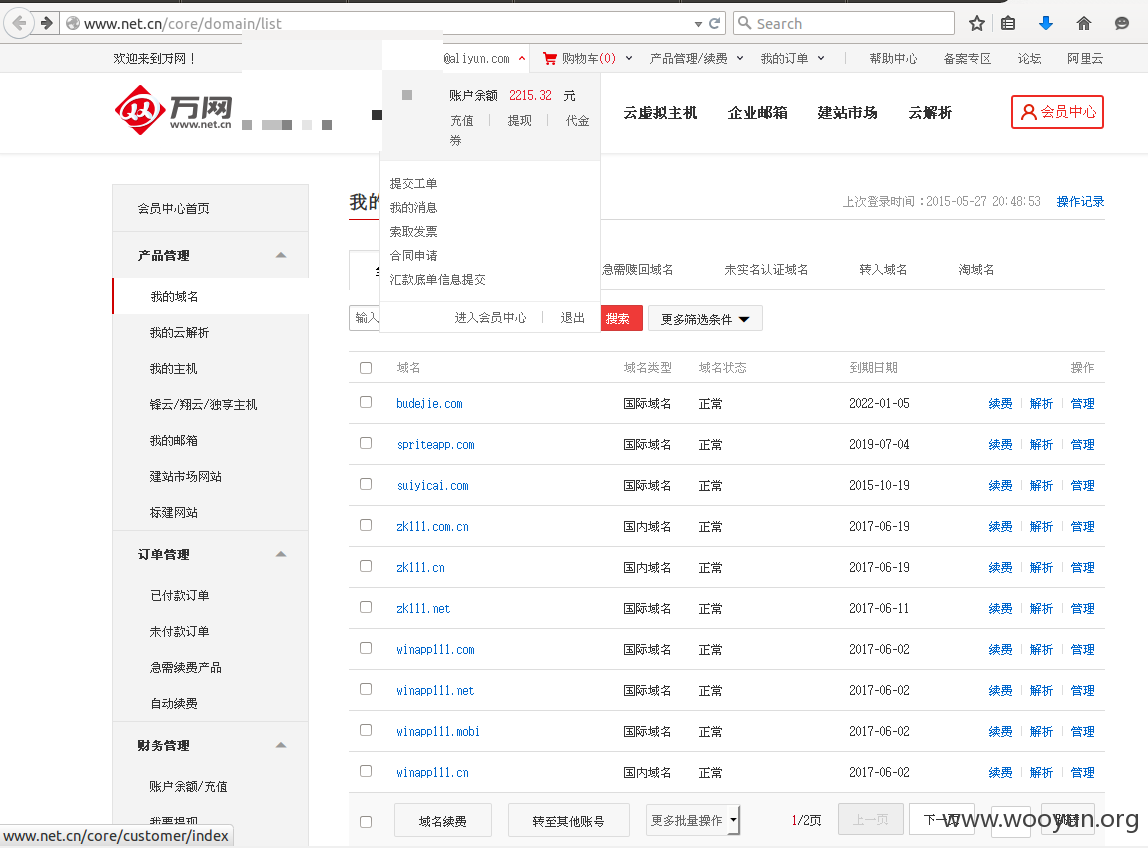Click 退出 to log out

pyautogui.click(x=573, y=317)
